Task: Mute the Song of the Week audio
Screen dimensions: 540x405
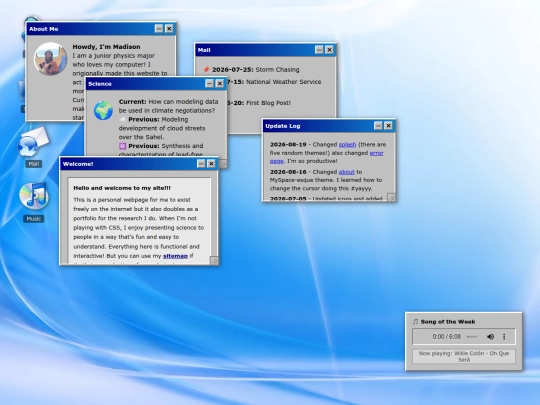Action: tap(490, 336)
